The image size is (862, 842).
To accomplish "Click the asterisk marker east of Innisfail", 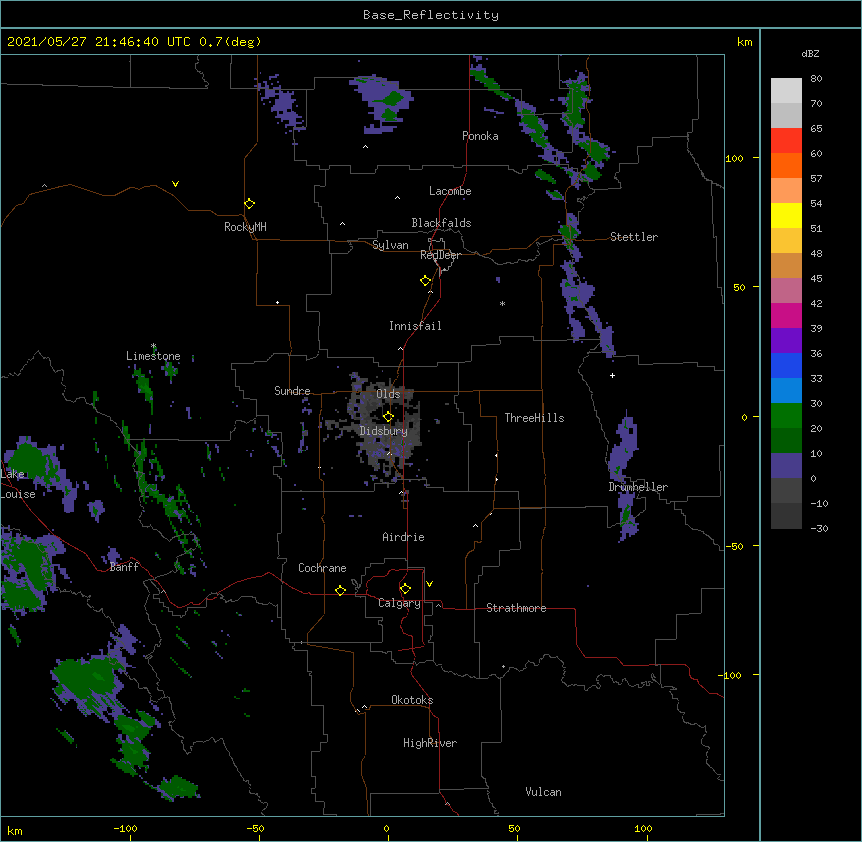I will [502, 303].
